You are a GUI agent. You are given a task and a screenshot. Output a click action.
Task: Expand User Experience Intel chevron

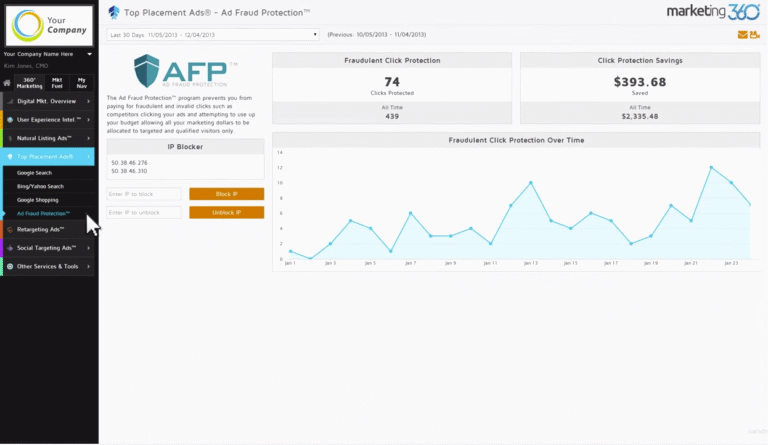89,120
